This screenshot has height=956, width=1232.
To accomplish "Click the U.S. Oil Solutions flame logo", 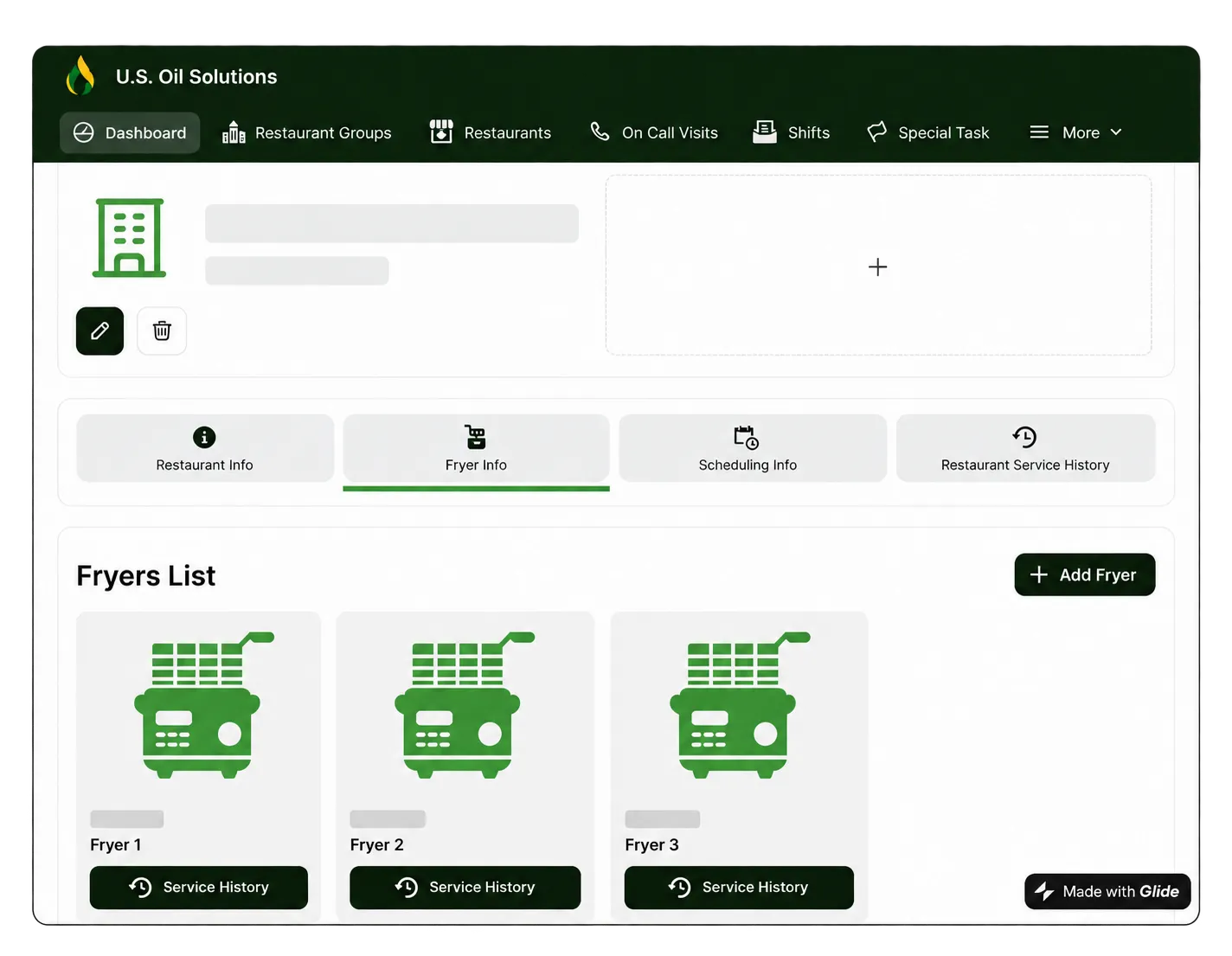I will tap(80, 75).
